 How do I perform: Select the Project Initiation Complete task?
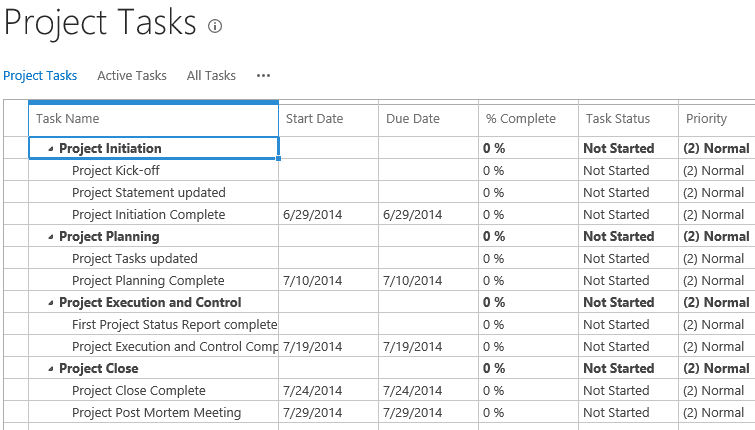(154, 215)
